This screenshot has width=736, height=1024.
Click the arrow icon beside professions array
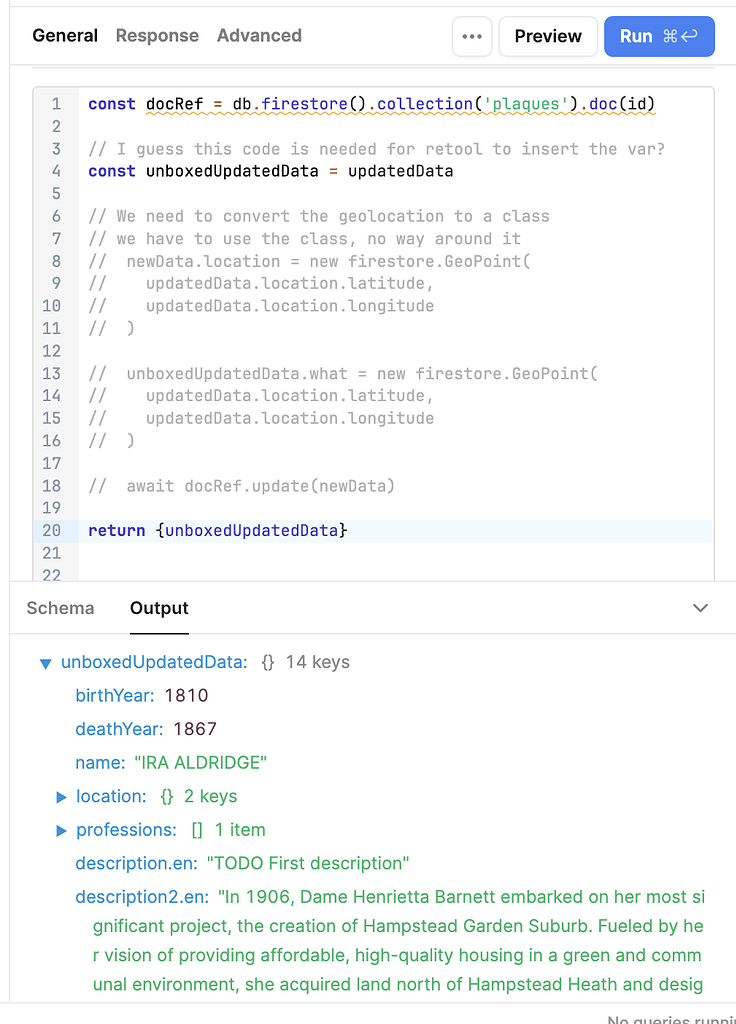pyautogui.click(x=61, y=829)
